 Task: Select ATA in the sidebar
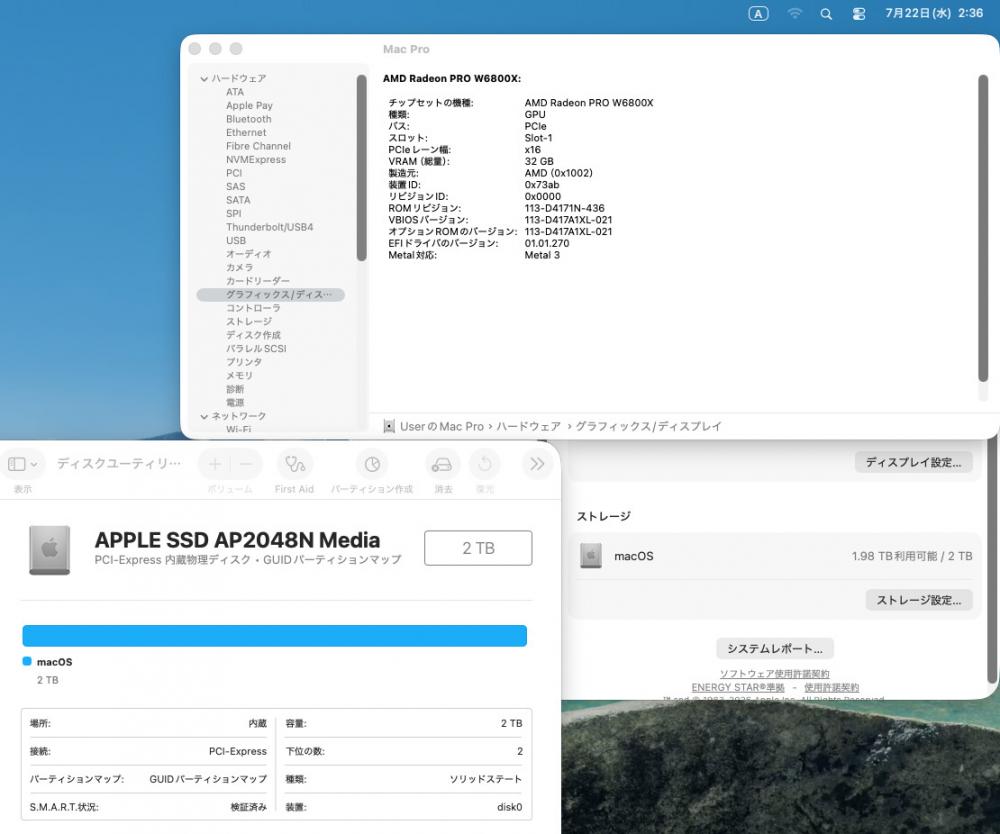point(235,92)
